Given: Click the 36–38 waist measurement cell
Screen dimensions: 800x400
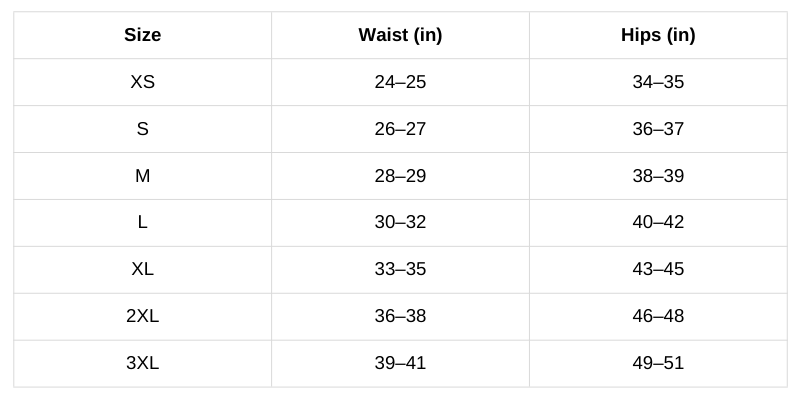Looking at the screenshot, I should pyautogui.click(x=400, y=316).
